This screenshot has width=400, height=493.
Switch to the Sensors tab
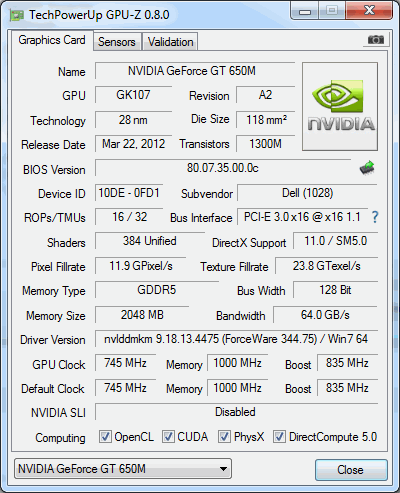click(x=117, y=42)
